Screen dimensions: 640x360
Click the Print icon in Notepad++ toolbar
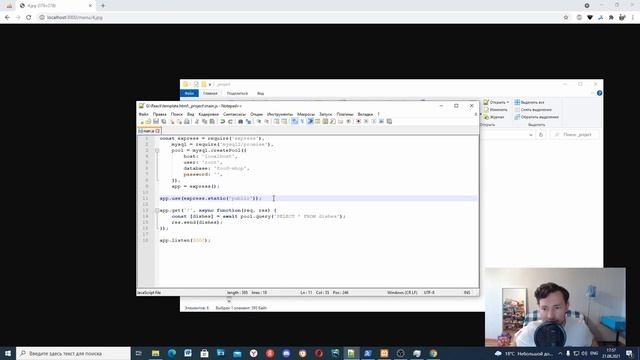coord(187,122)
